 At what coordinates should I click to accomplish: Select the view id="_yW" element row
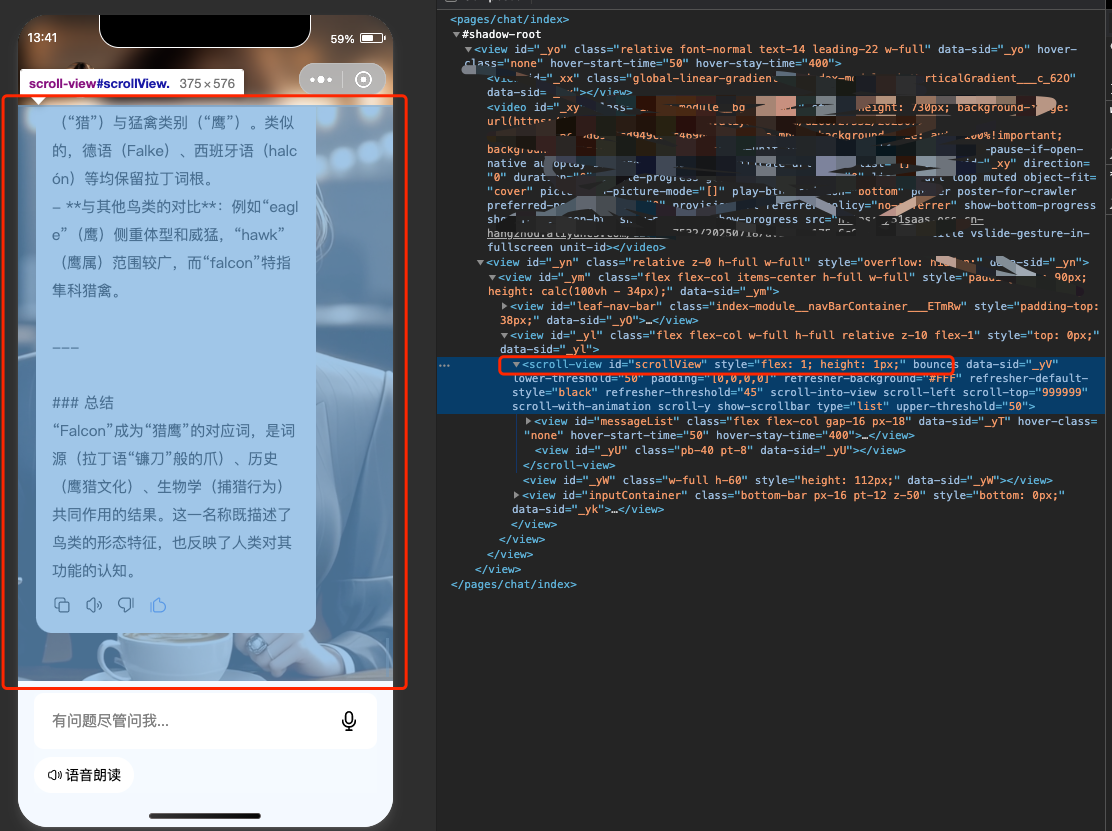click(x=787, y=480)
